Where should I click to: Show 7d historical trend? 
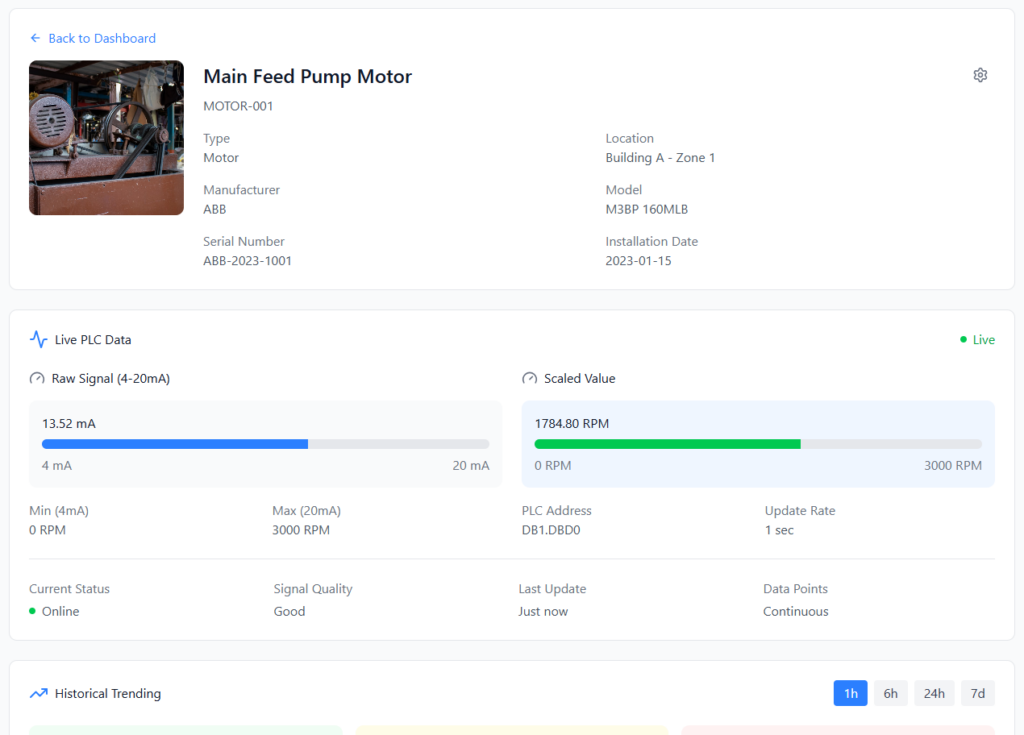(x=977, y=693)
